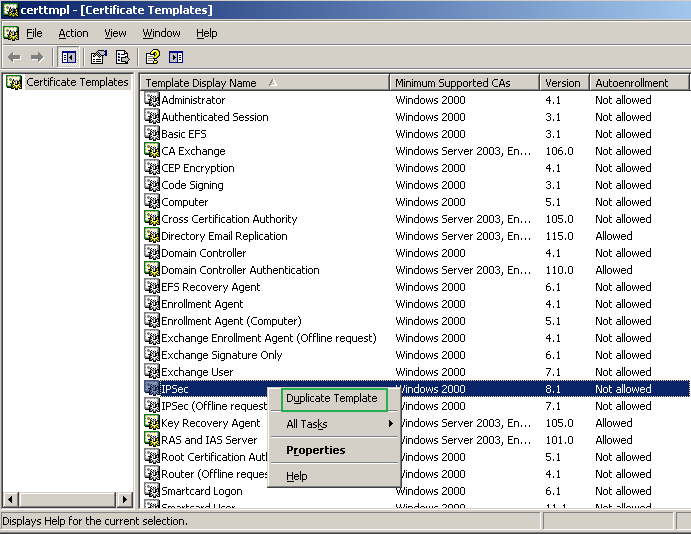
Task: Open the File menu
Action: [x=34, y=33]
